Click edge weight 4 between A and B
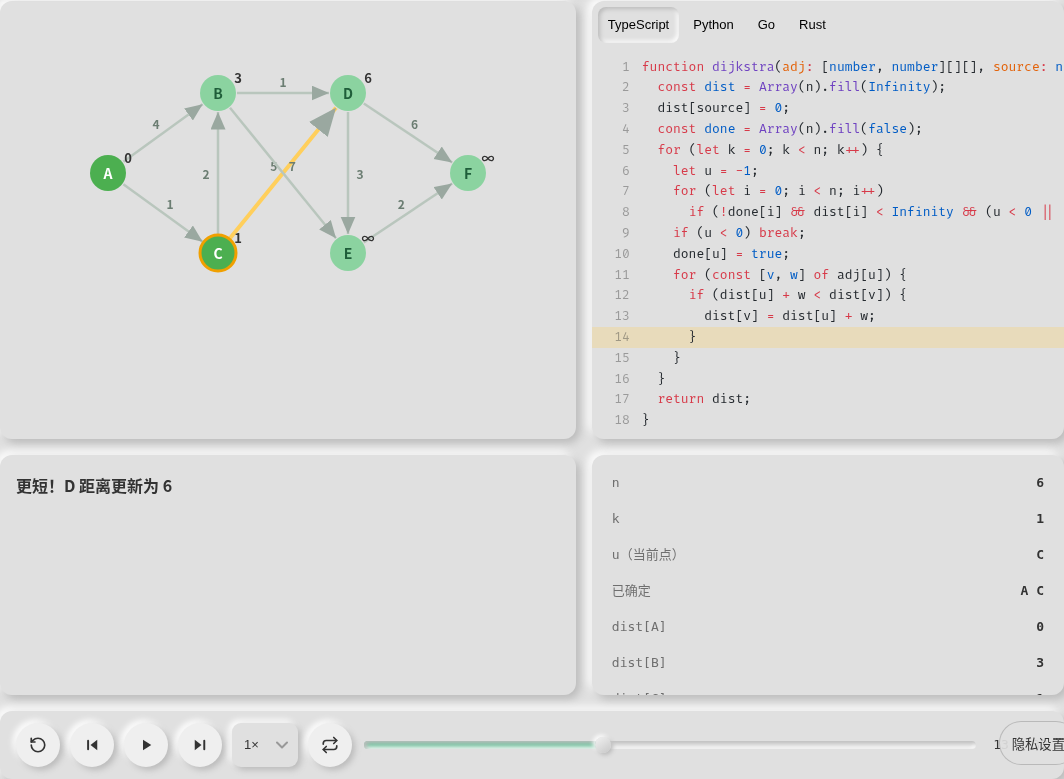The width and height of the screenshot is (1064, 779). click(x=155, y=125)
